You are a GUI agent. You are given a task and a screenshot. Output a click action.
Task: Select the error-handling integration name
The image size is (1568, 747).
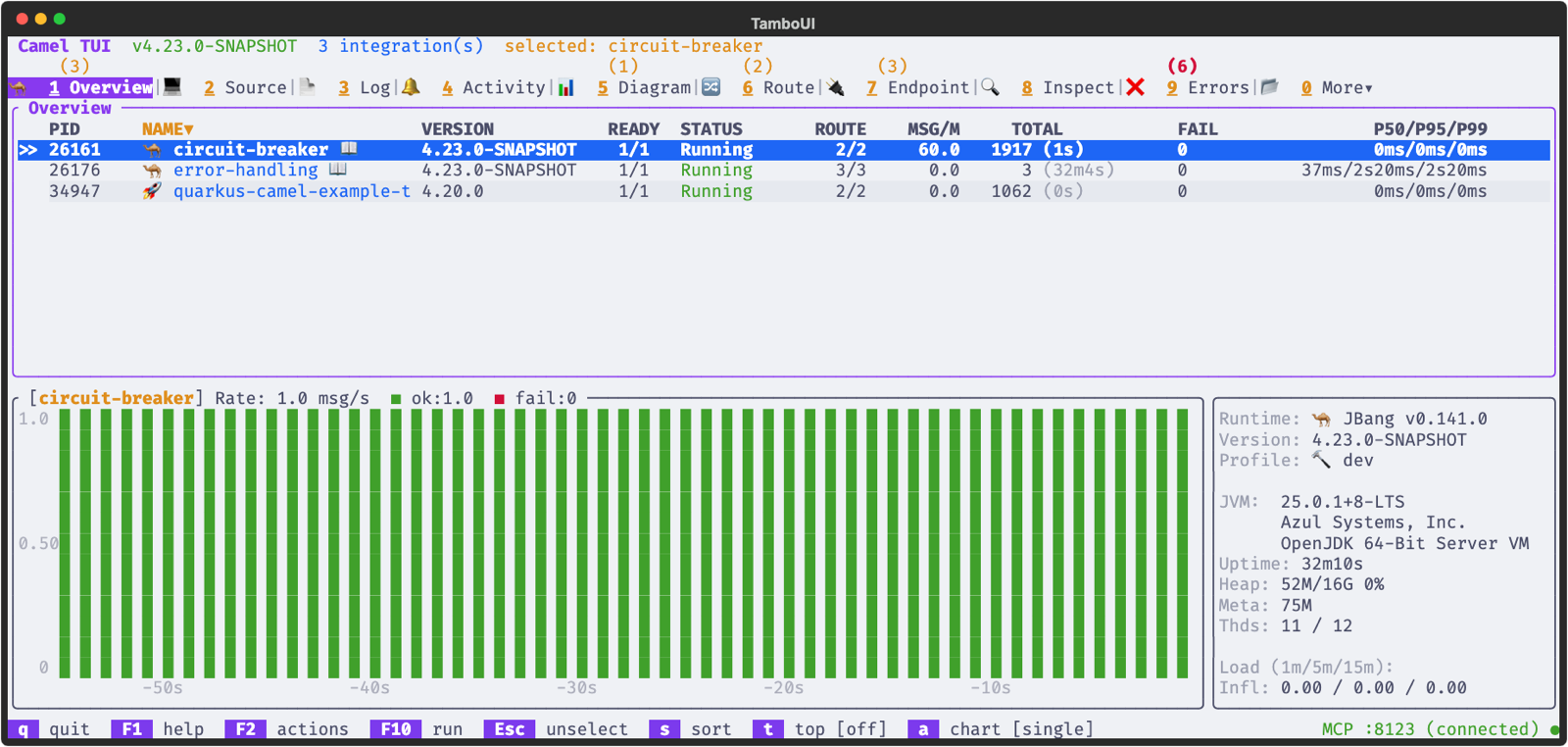pos(246,171)
